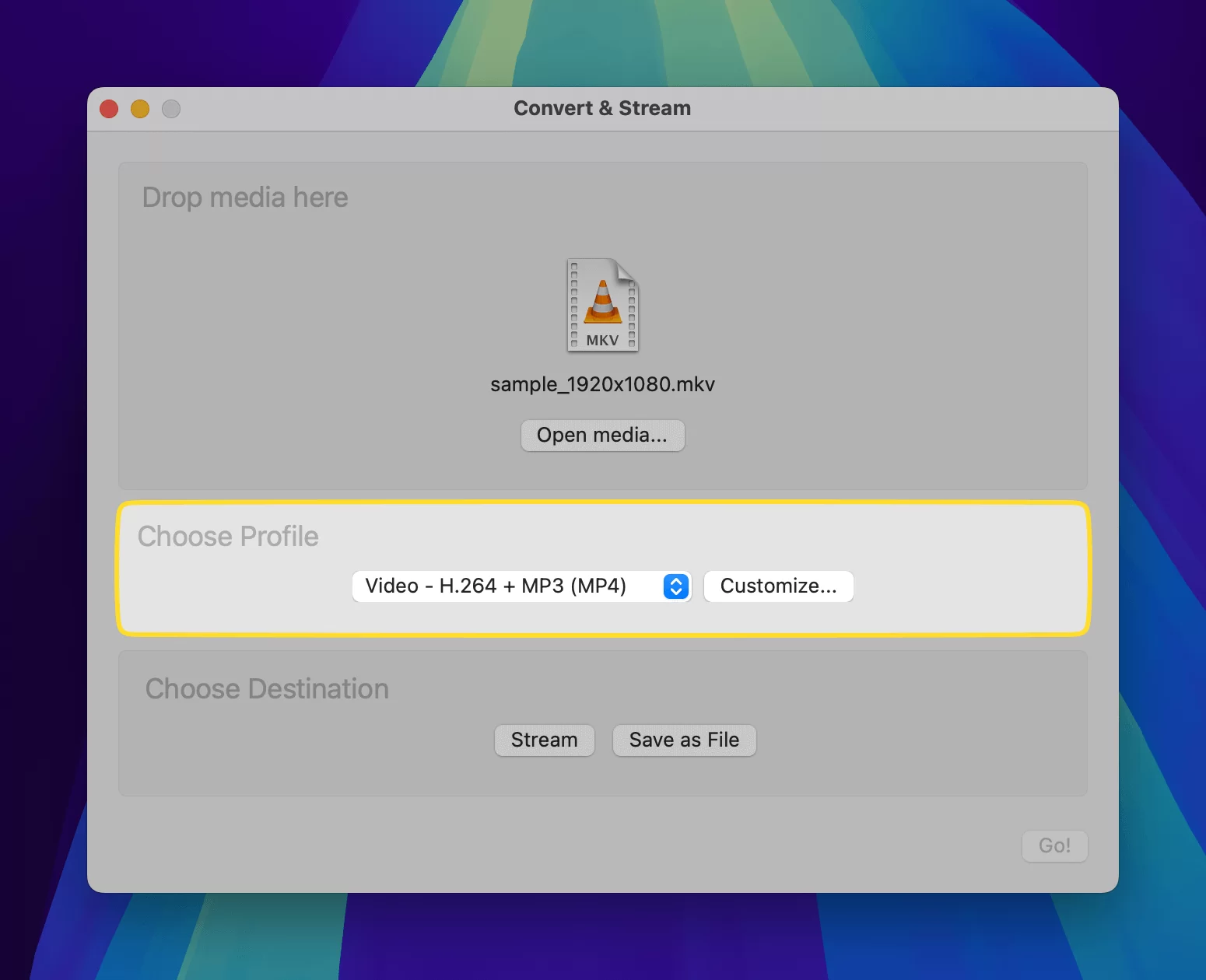The height and width of the screenshot is (980, 1206).
Task: Choose Save as File destination
Action: click(684, 740)
